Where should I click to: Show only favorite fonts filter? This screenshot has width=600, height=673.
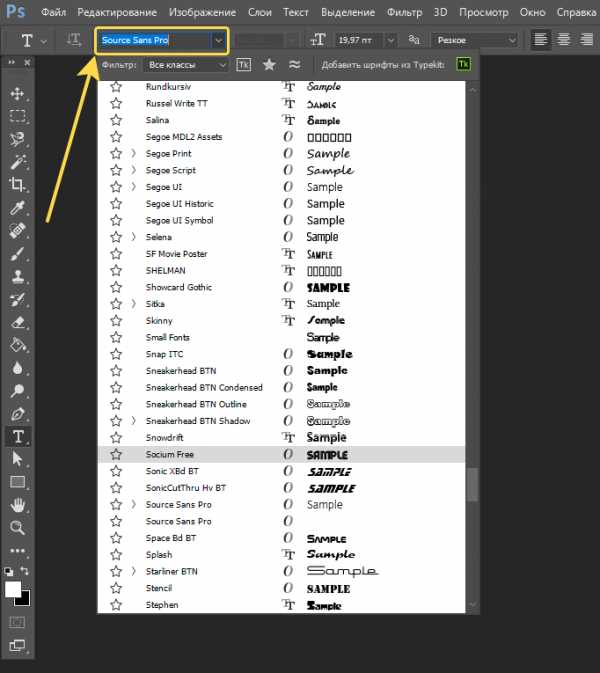[269, 65]
